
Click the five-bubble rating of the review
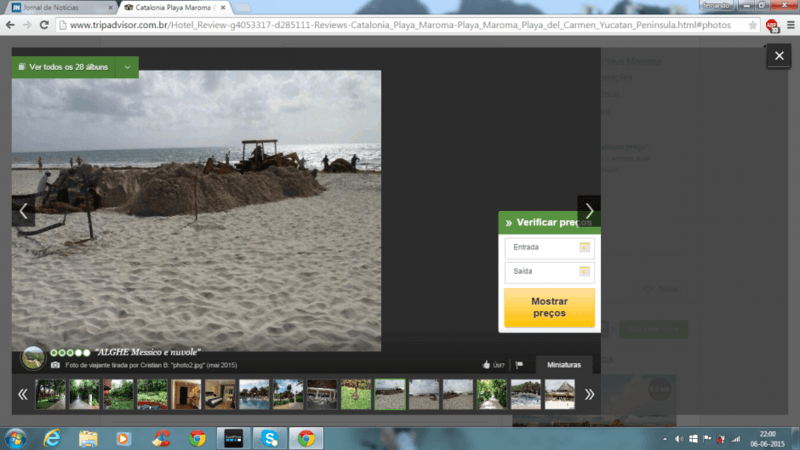pos(70,353)
